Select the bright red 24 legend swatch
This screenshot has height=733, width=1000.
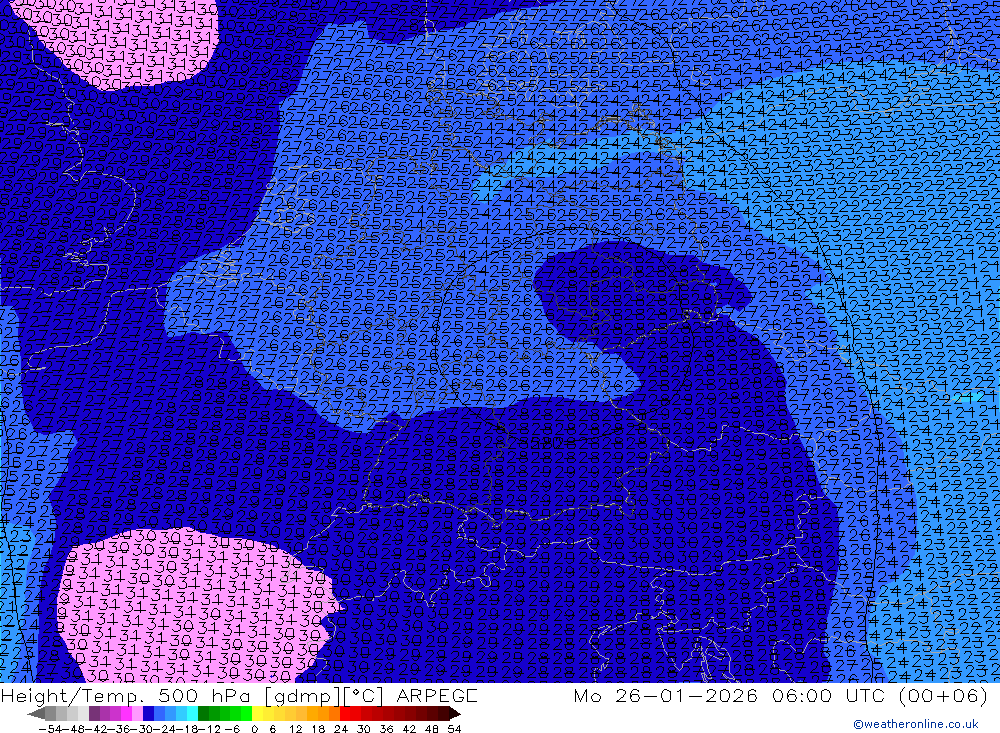pyautogui.click(x=345, y=714)
